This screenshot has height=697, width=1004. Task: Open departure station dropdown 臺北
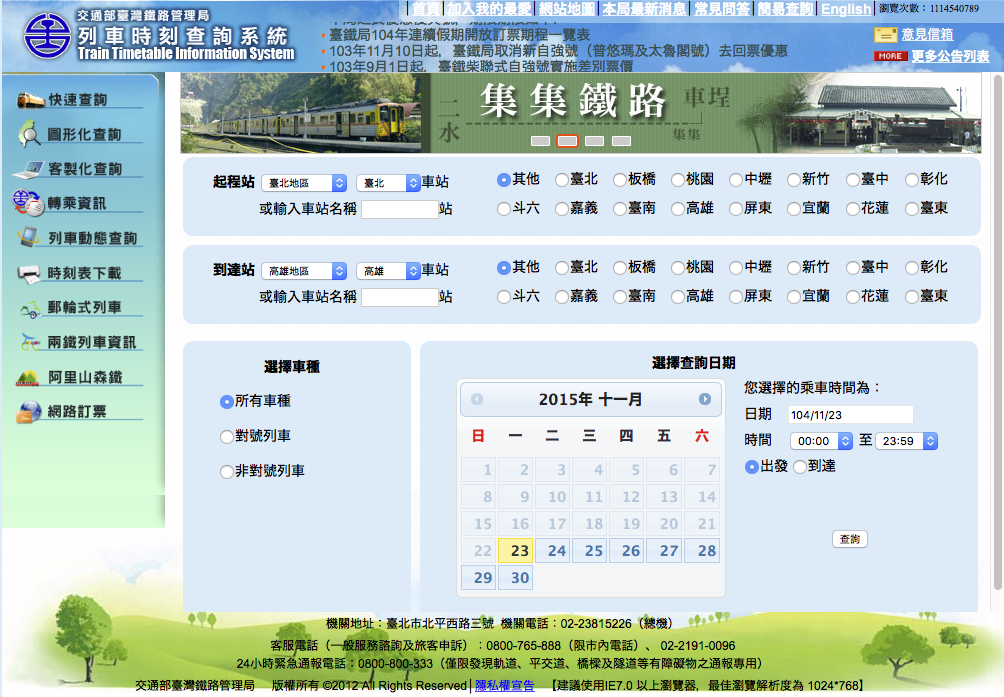click(x=388, y=183)
